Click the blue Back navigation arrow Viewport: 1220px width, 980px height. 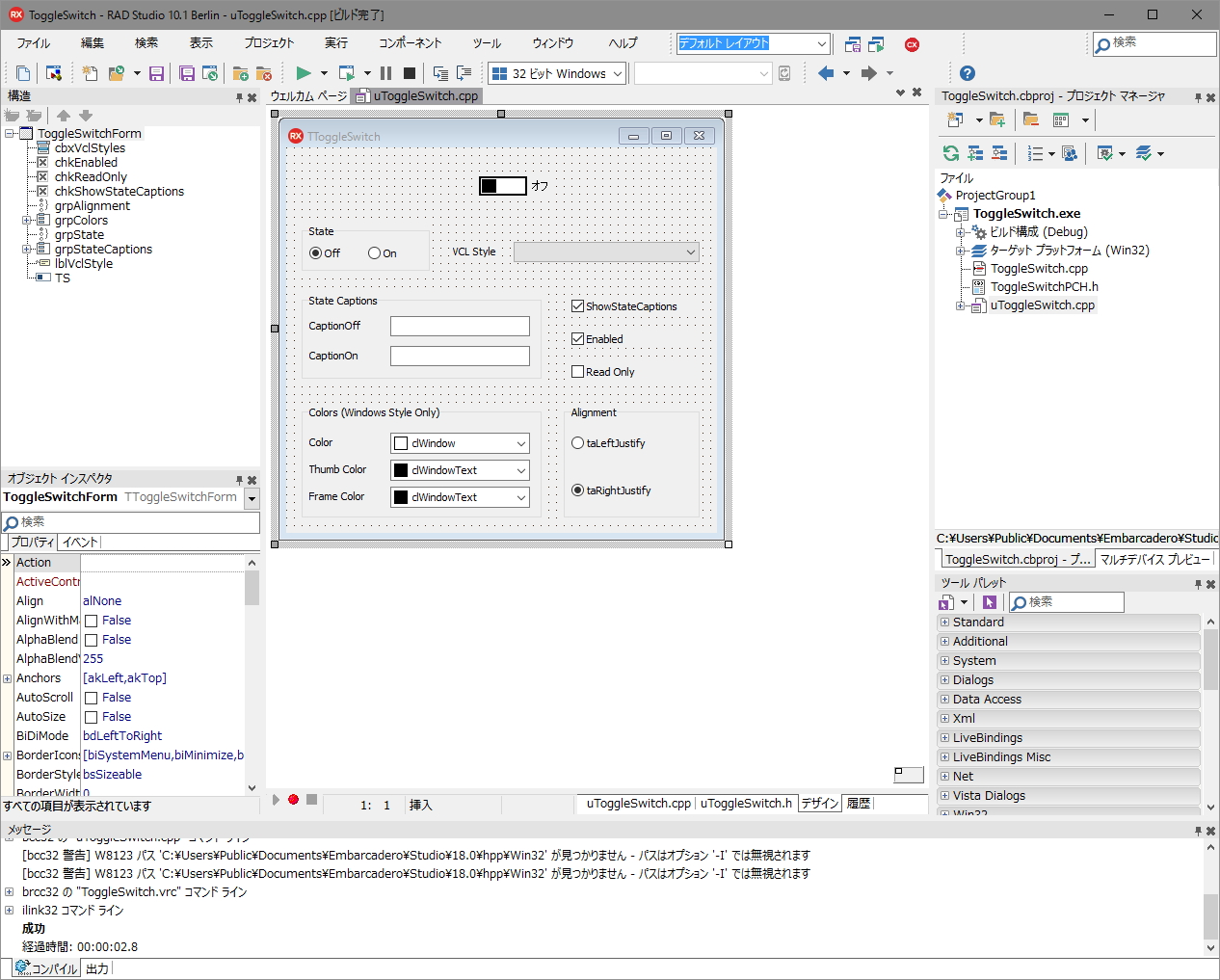(826, 73)
